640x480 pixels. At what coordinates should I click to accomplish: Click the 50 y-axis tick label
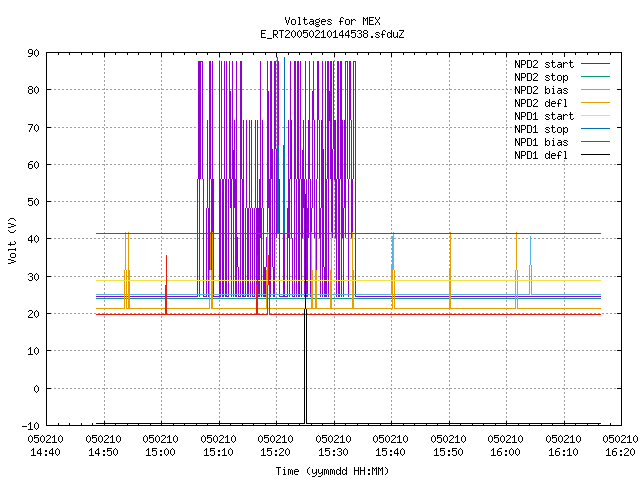point(33,202)
